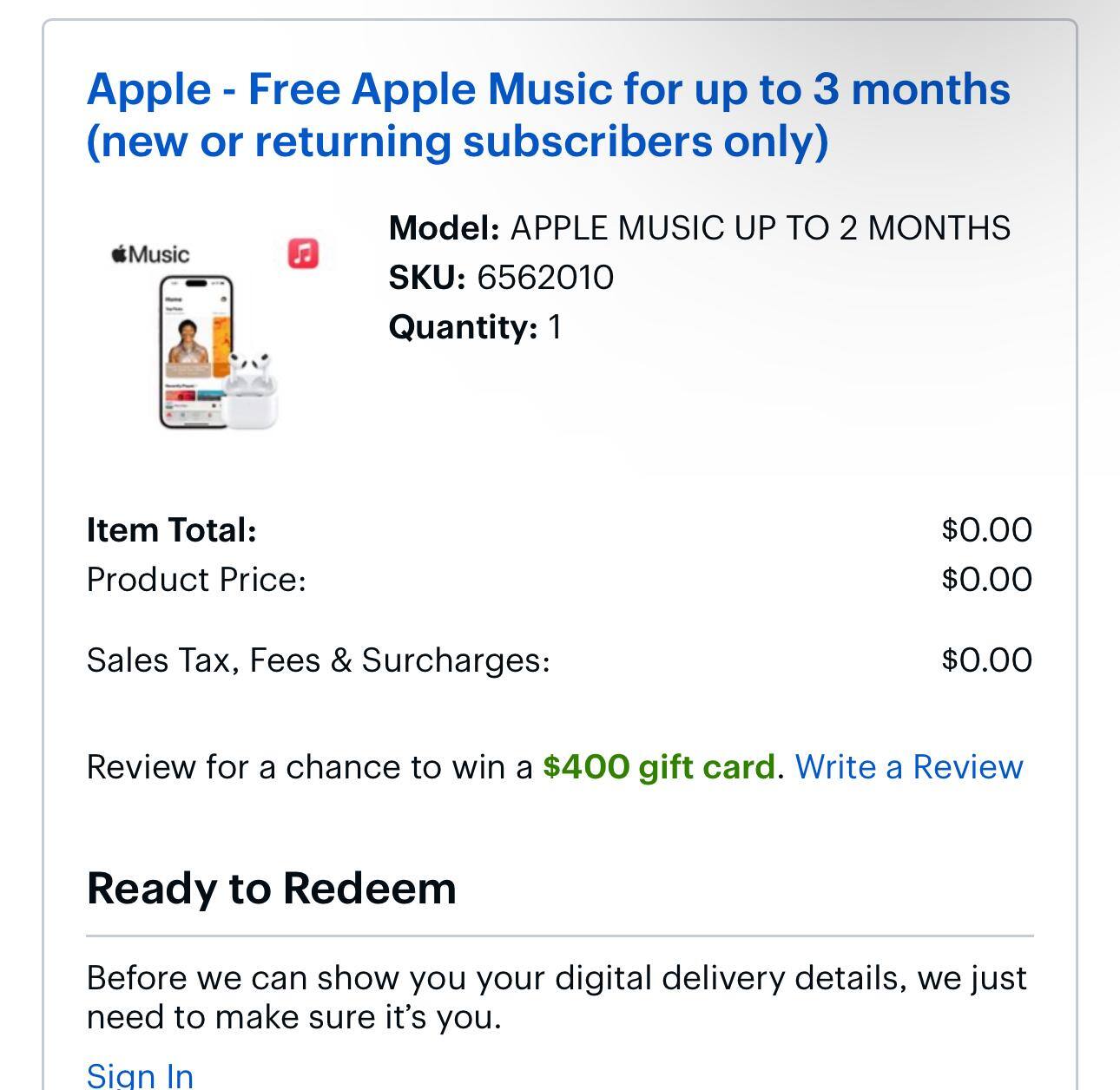Viewport: 1120px width, 1090px height.
Task: Expand the Item Total breakdown
Action: click(x=171, y=529)
